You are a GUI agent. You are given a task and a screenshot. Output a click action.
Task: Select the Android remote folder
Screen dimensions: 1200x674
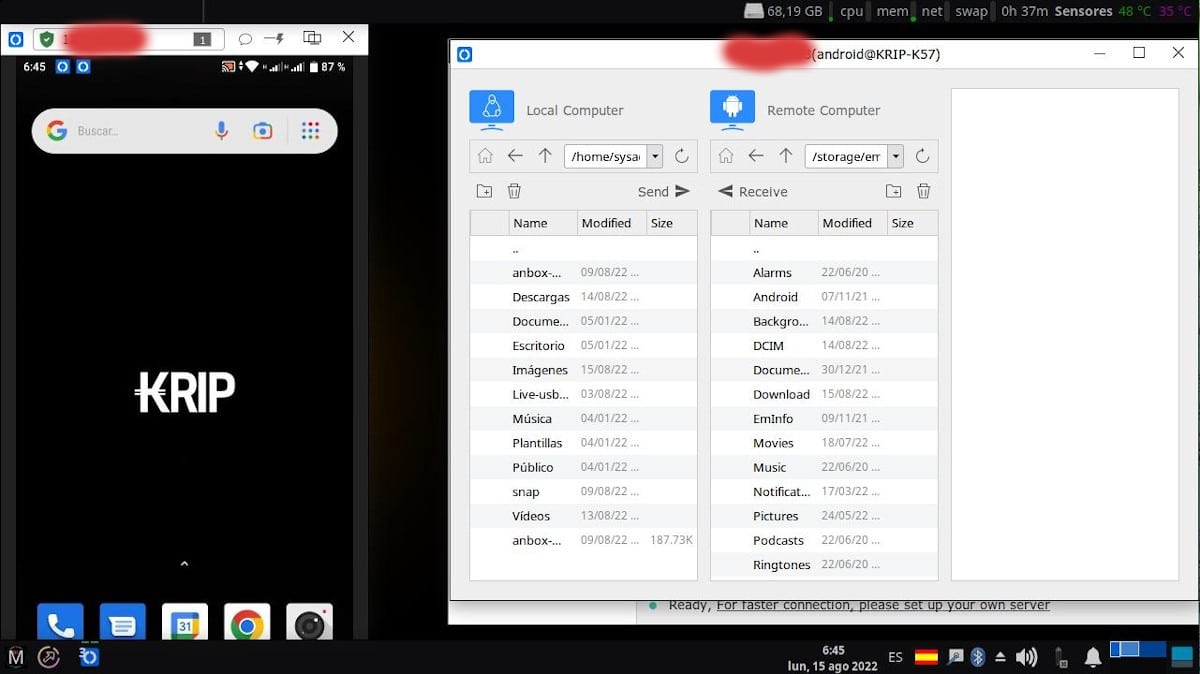click(x=824, y=297)
